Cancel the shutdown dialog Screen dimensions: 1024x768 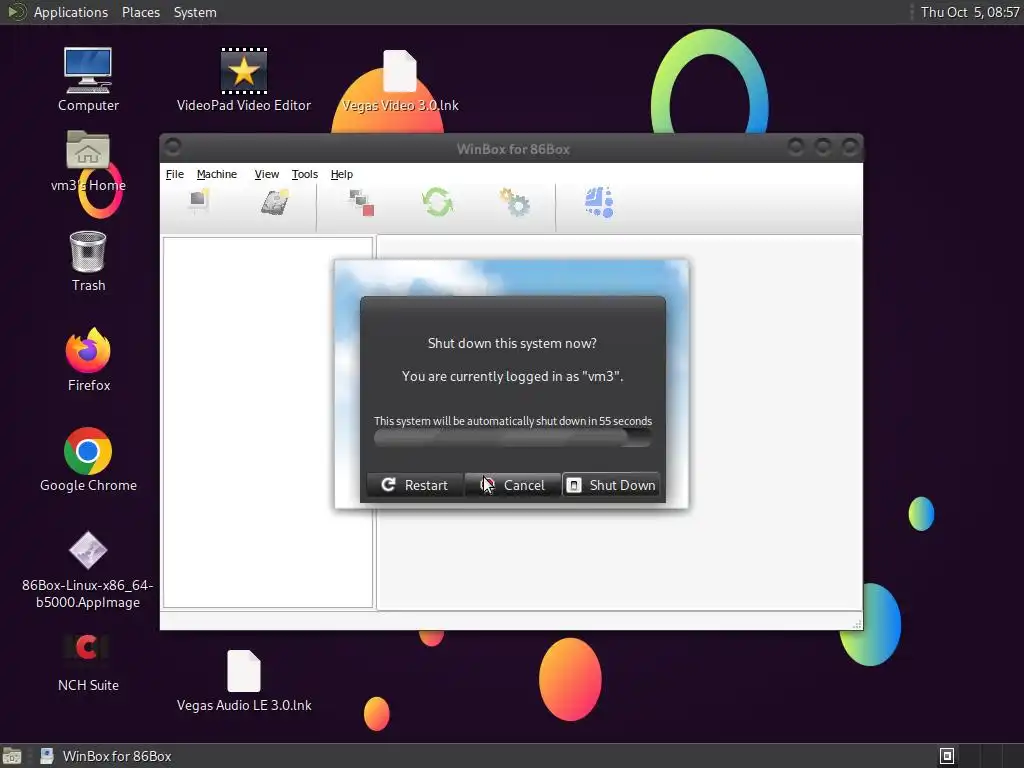(x=513, y=485)
